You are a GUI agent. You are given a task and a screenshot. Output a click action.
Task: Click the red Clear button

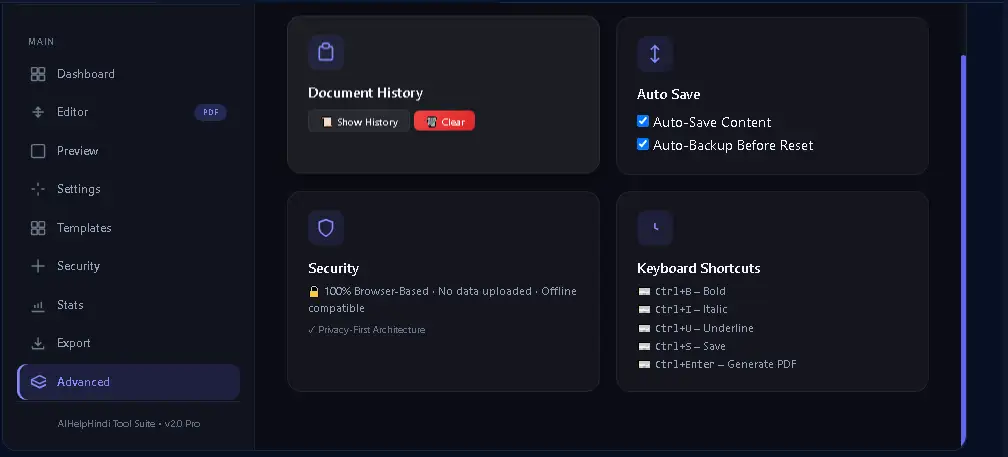tap(445, 121)
